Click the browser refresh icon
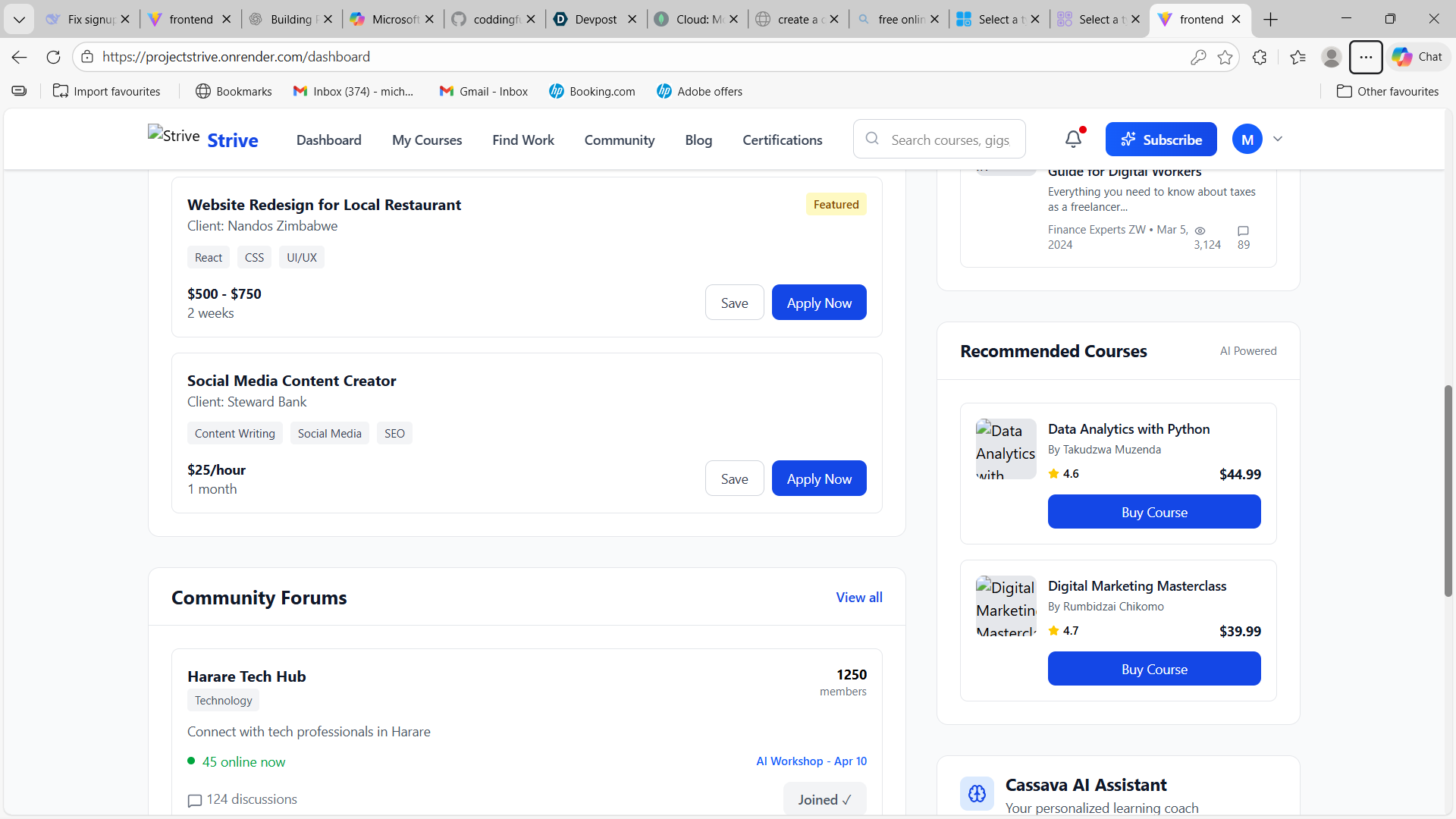 click(x=53, y=57)
